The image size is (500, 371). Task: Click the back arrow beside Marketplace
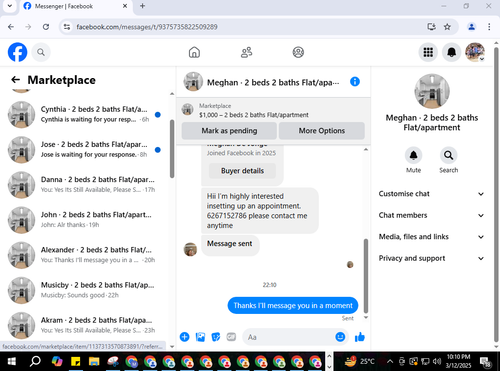click(15, 80)
